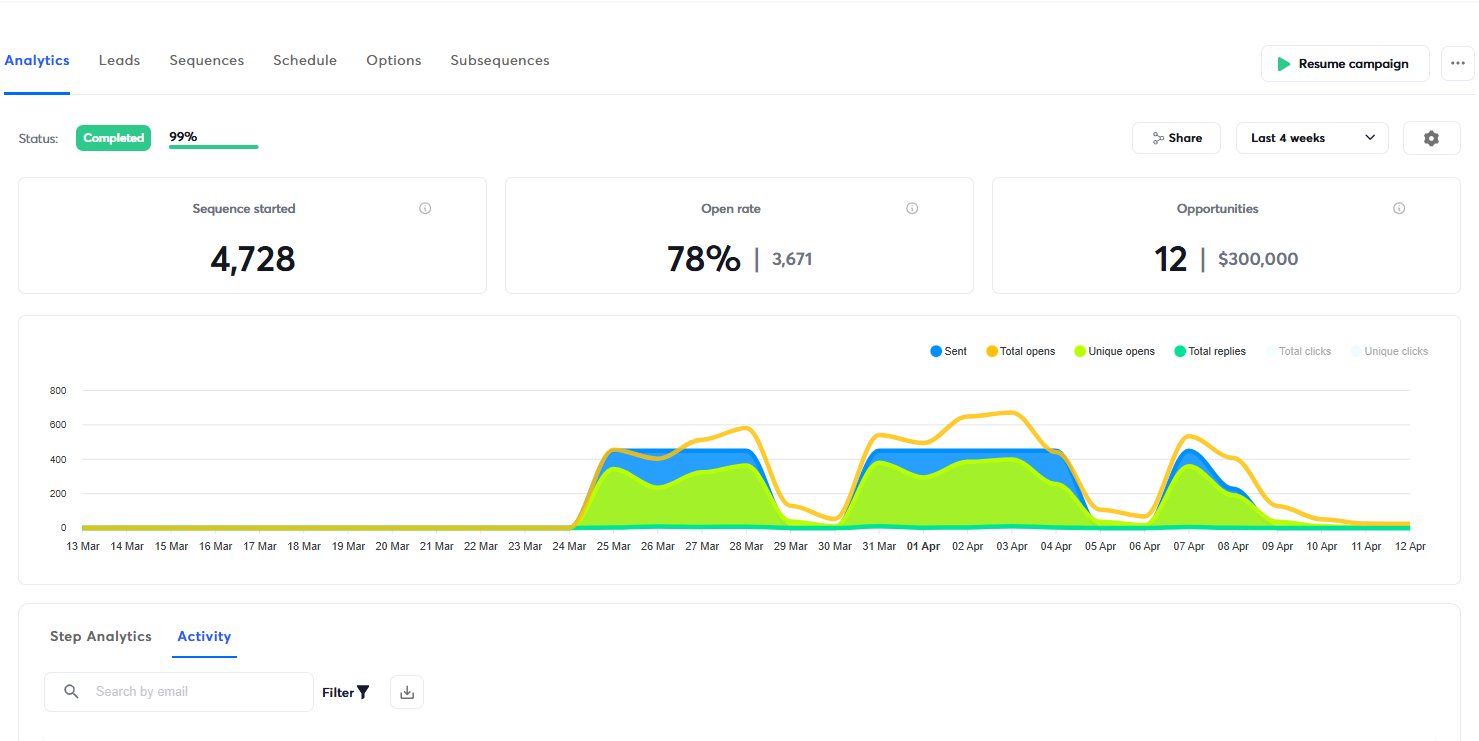Enable the Total clicks legend series
This screenshot has width=1479, height=741.
coord(1298,352)
